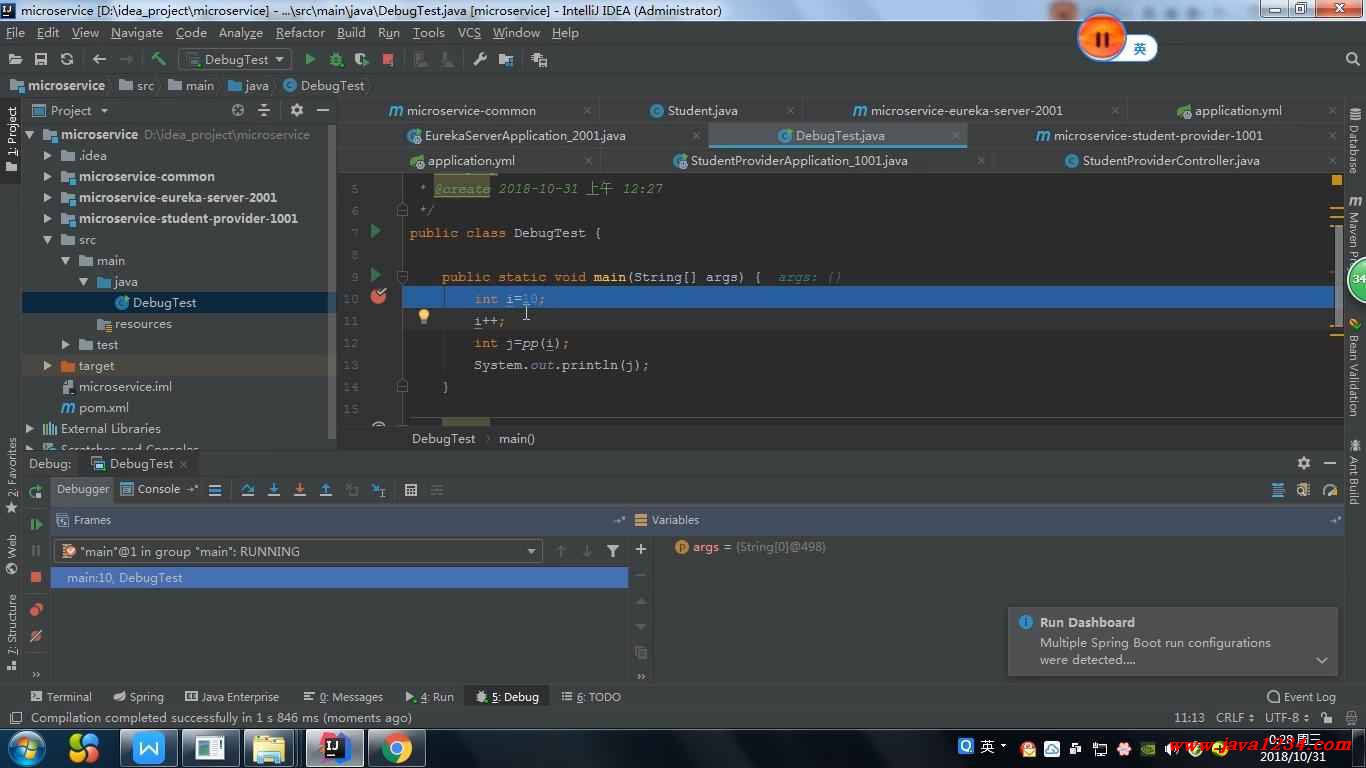Open Chrome from Windows taskbar

(396, 748)
